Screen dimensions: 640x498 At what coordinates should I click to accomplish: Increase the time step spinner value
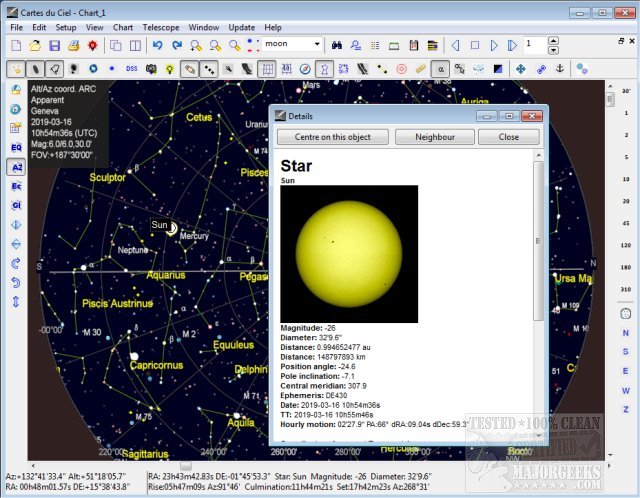(554, 41)
